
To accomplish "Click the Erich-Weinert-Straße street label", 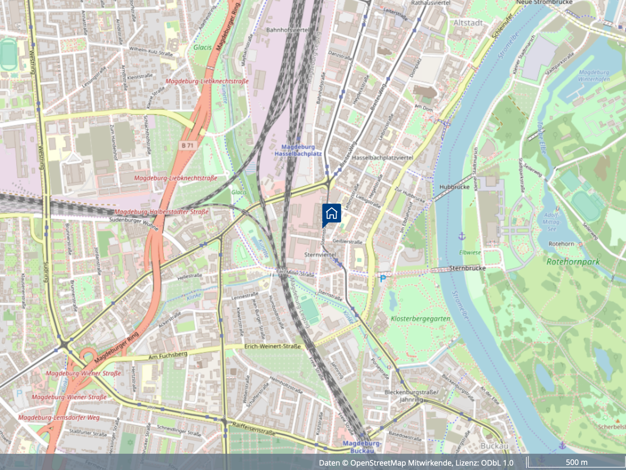I will point(273,347).
